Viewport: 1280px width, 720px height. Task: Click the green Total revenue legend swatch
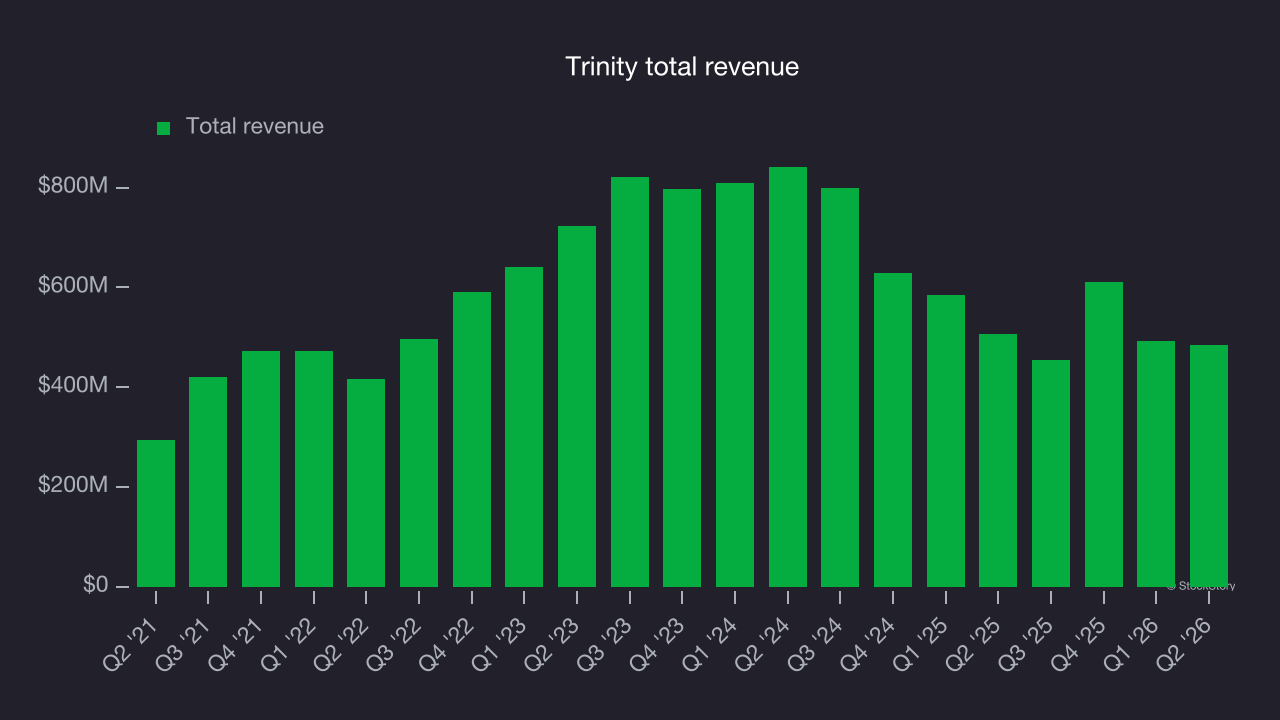(x=164, y=128)
